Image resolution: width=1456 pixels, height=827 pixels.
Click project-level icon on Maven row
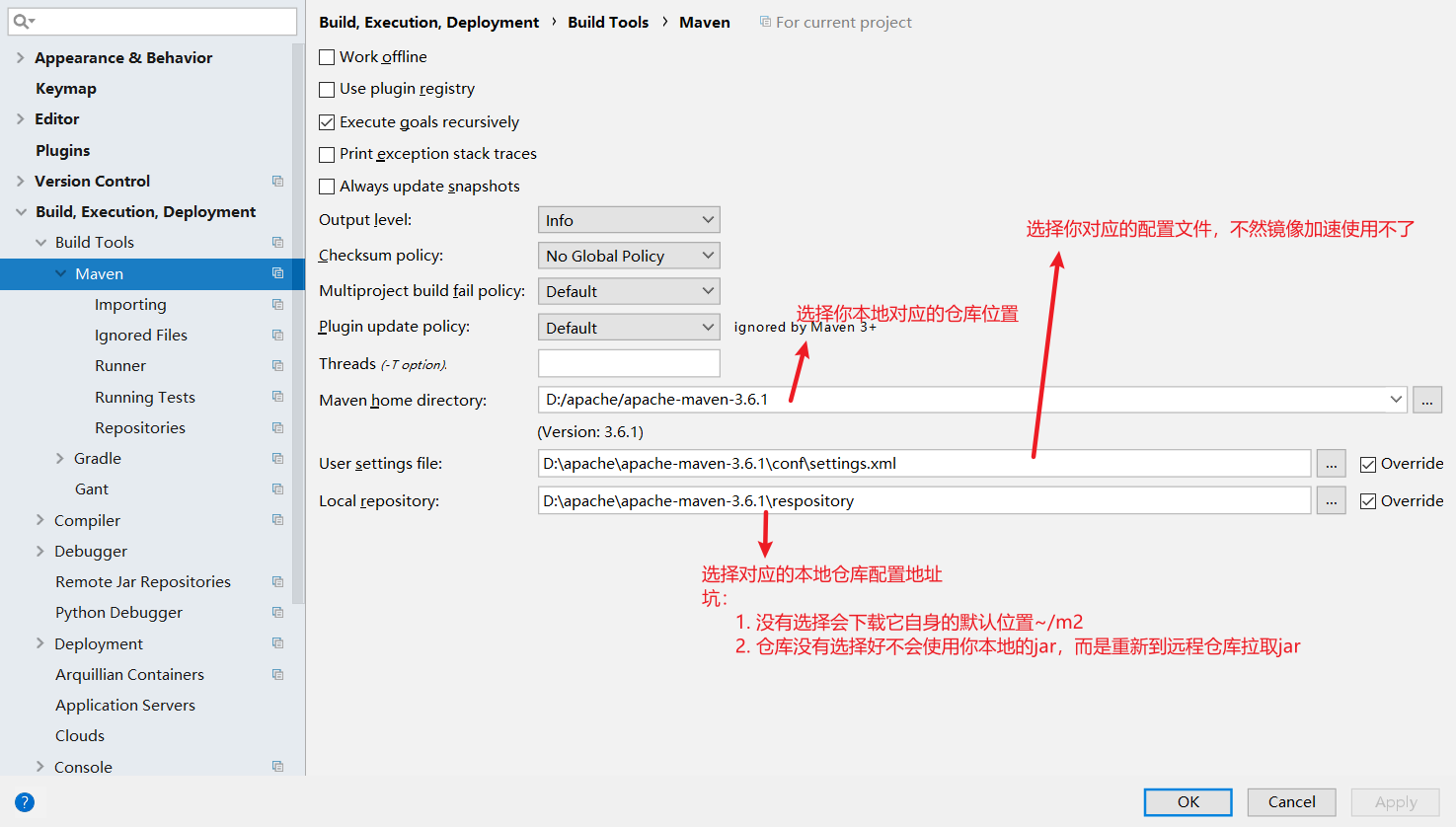coord(277,273)
